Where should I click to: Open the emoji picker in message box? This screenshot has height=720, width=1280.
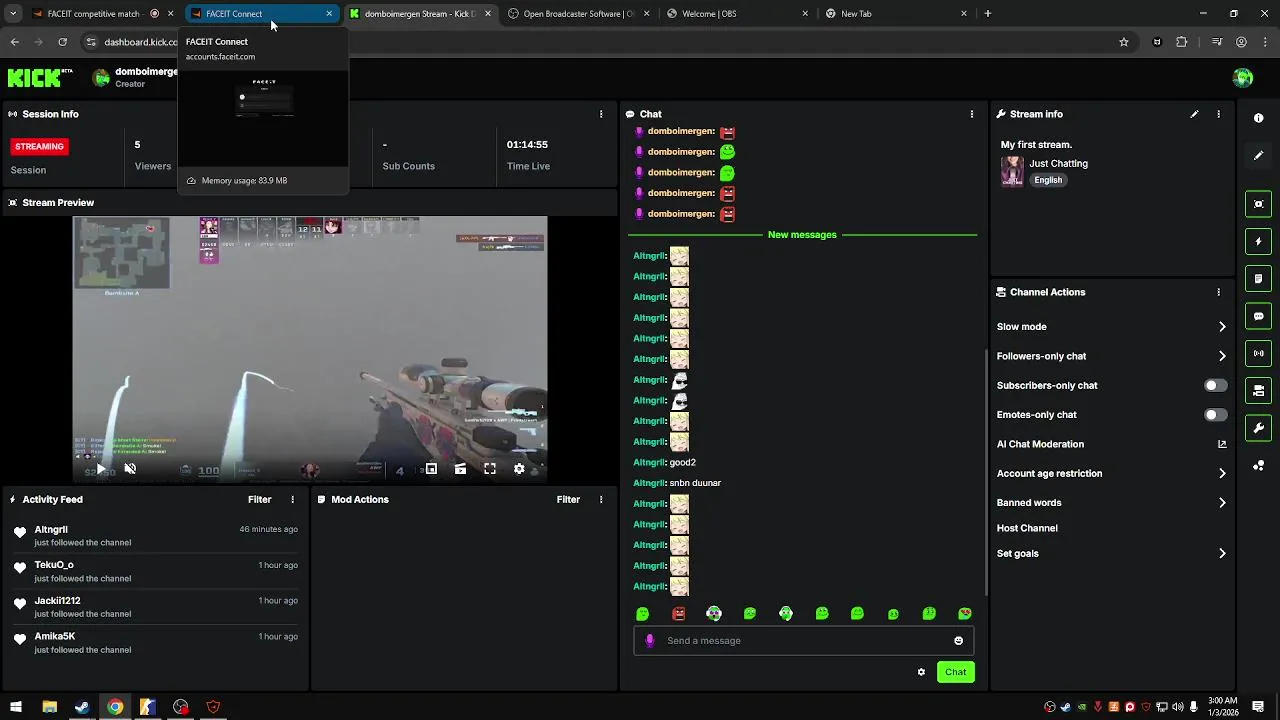tap(958, 641)
